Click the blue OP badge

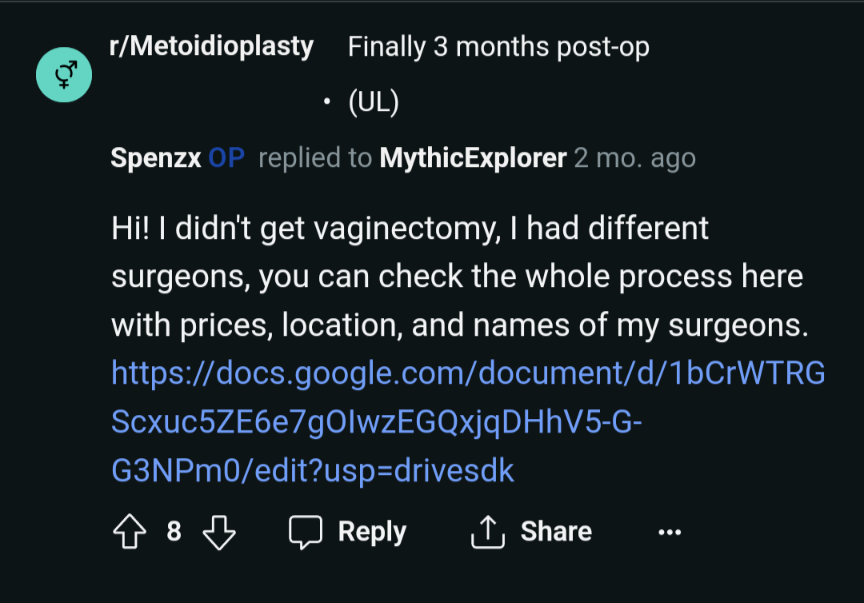(226, 158)
